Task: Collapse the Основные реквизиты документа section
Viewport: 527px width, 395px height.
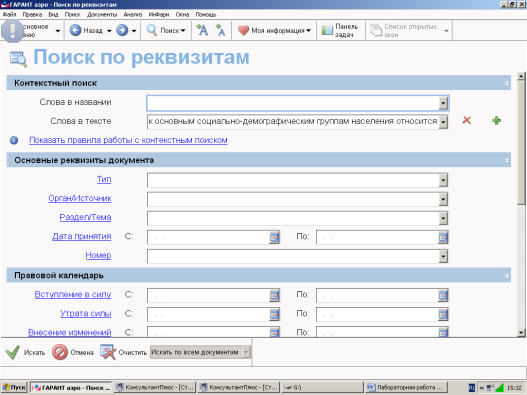Action: point(506,160)
